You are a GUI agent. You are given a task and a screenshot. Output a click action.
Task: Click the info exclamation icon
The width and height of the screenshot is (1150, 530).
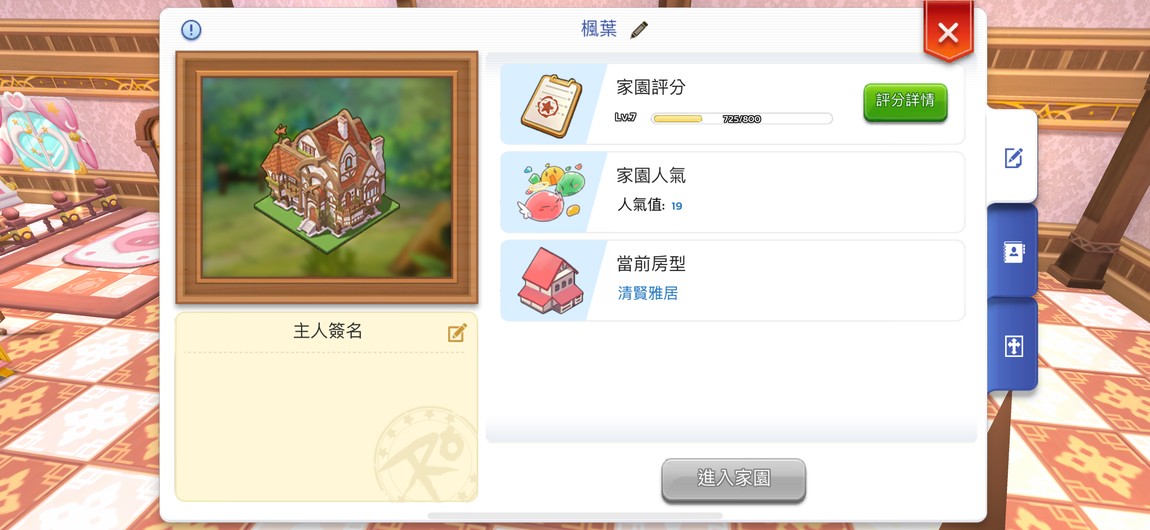coord(191,30)
